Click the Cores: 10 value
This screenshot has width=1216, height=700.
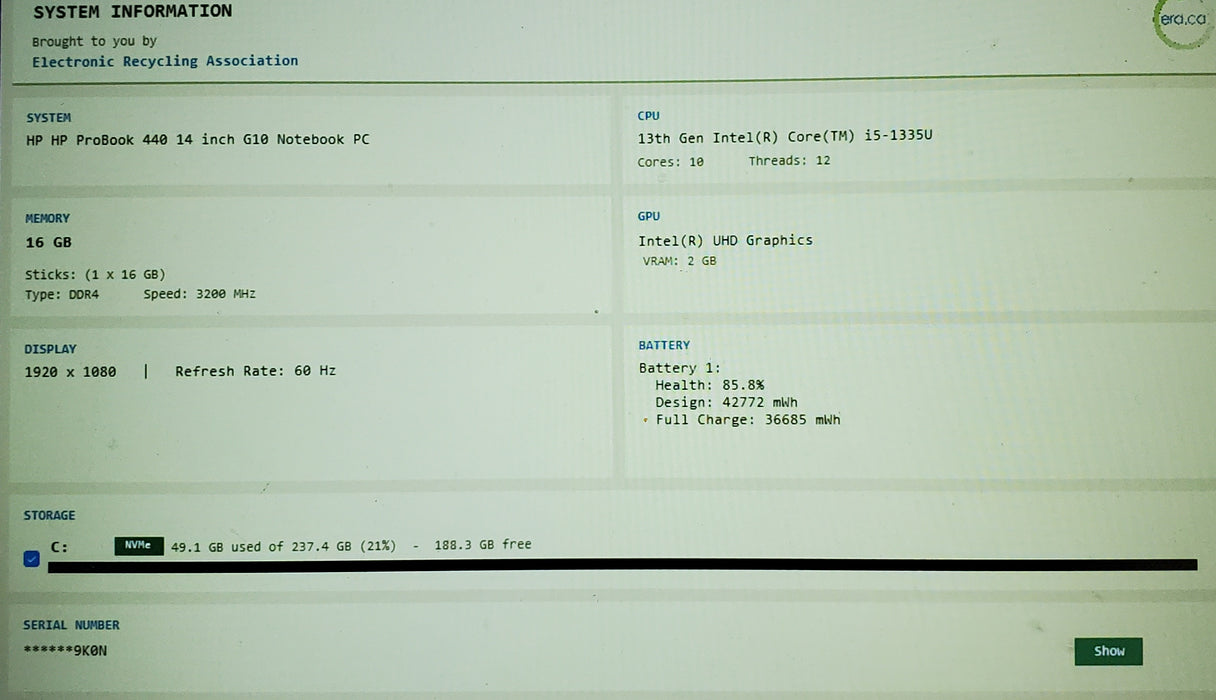pyautogui.click(x=671, y=161)
